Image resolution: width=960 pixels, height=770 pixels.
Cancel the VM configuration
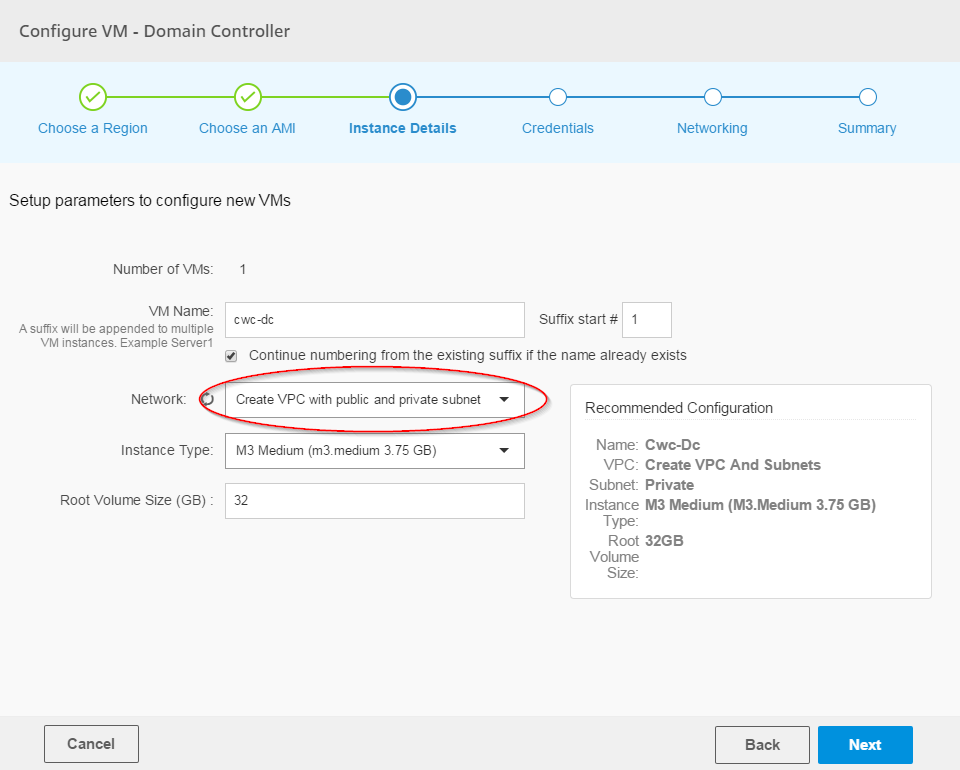point(91,744)
